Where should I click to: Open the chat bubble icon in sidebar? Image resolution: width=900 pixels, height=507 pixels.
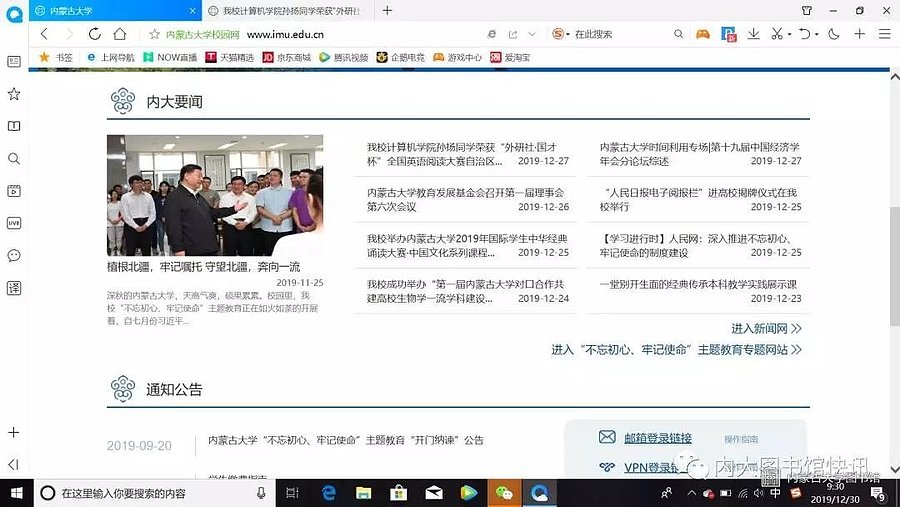tap(14, 256)
